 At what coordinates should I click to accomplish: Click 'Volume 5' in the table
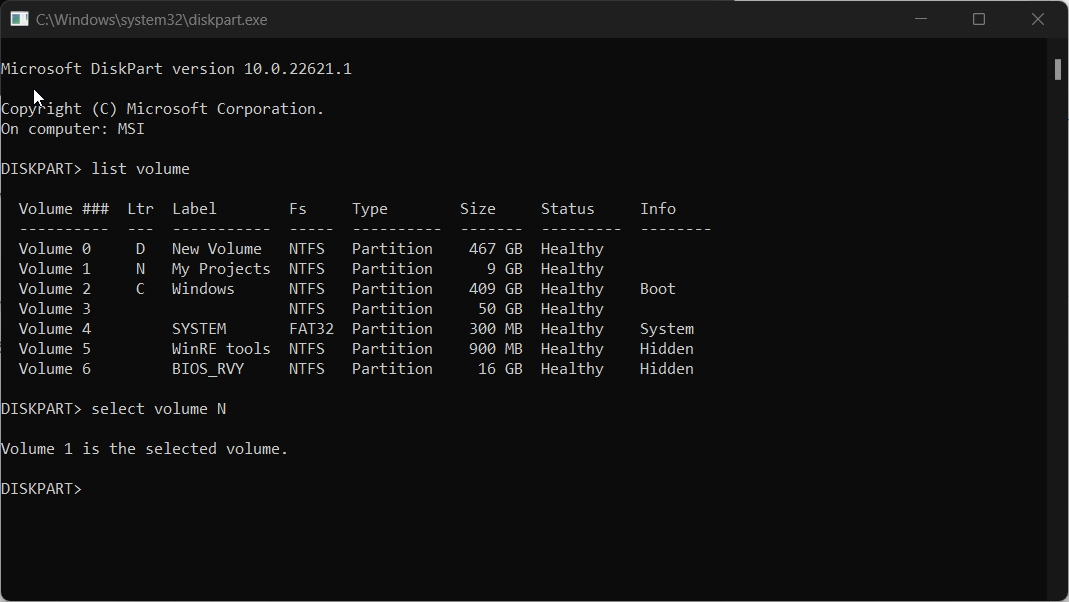[55, 349]
